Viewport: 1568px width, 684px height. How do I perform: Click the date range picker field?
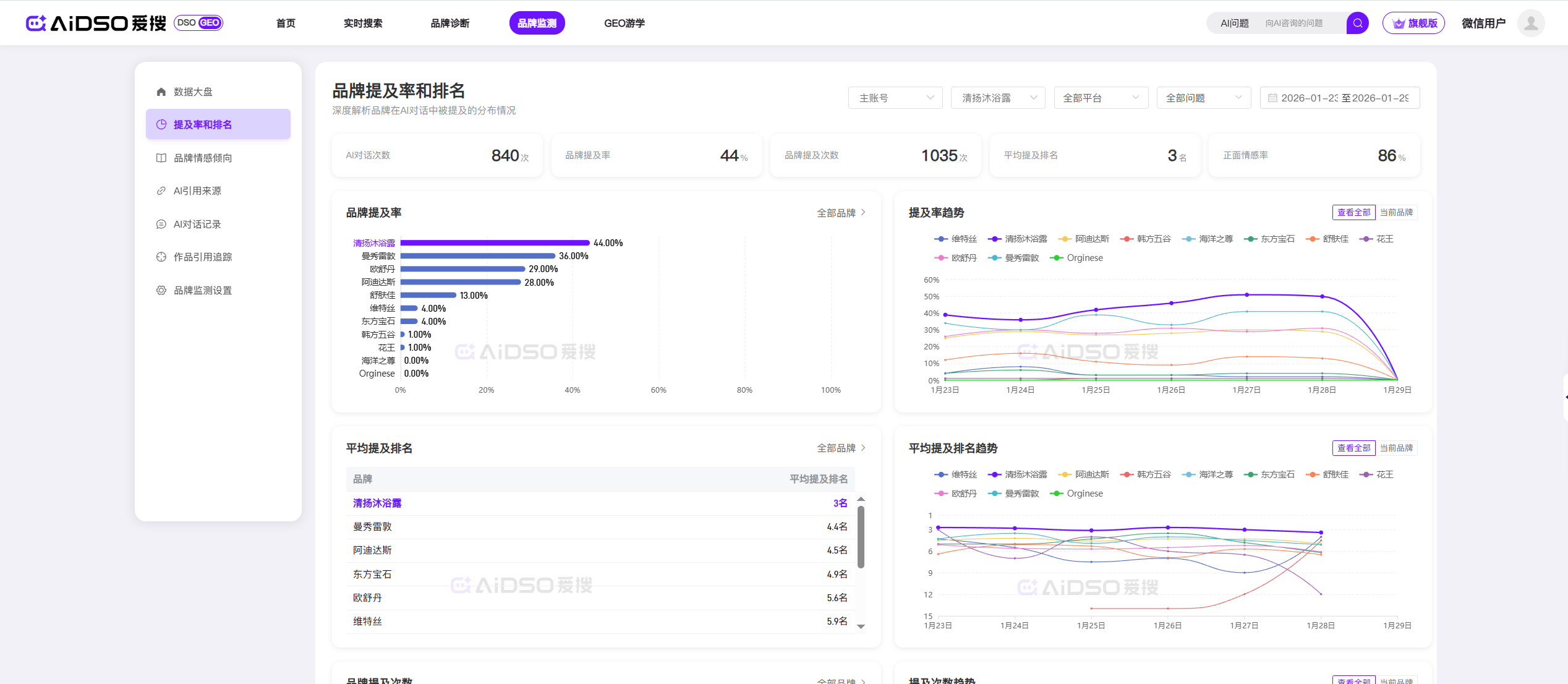coord(1339,98)
